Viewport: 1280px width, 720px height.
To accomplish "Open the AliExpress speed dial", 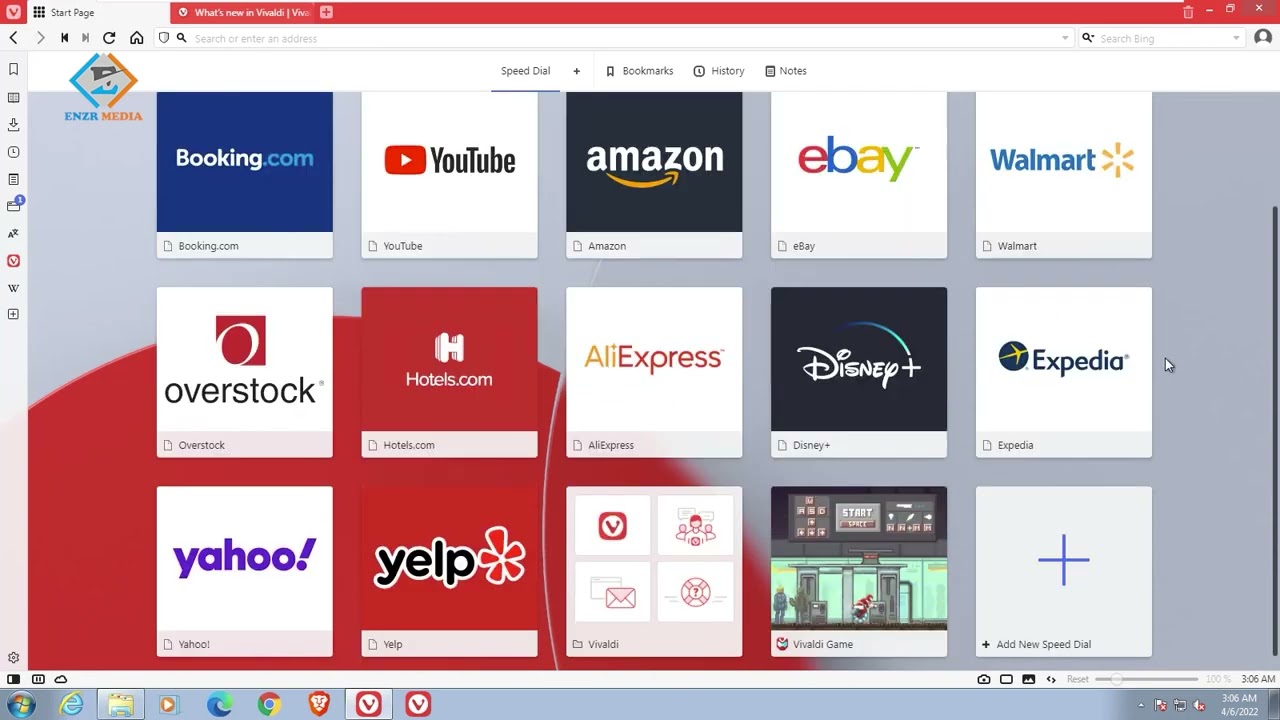I will [x=654, y=372].
